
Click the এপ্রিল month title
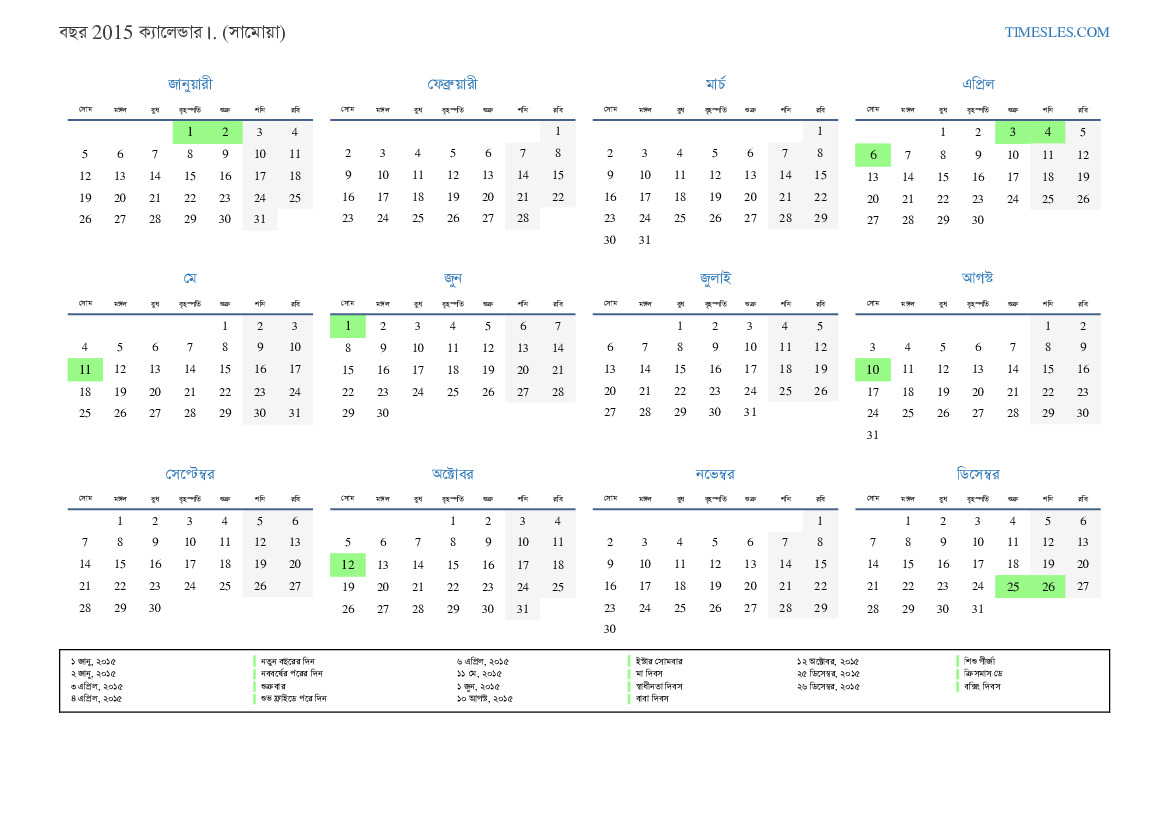coord(977,84)
